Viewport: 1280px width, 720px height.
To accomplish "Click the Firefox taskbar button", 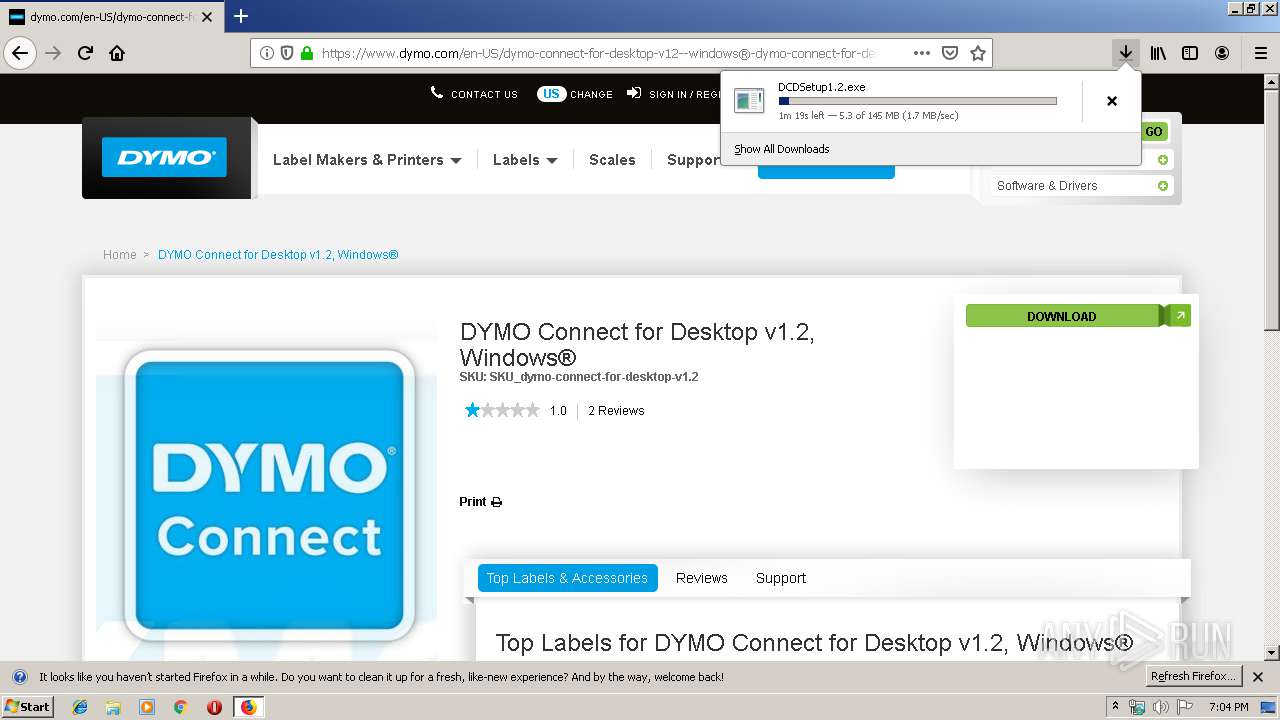I will 248,707.
